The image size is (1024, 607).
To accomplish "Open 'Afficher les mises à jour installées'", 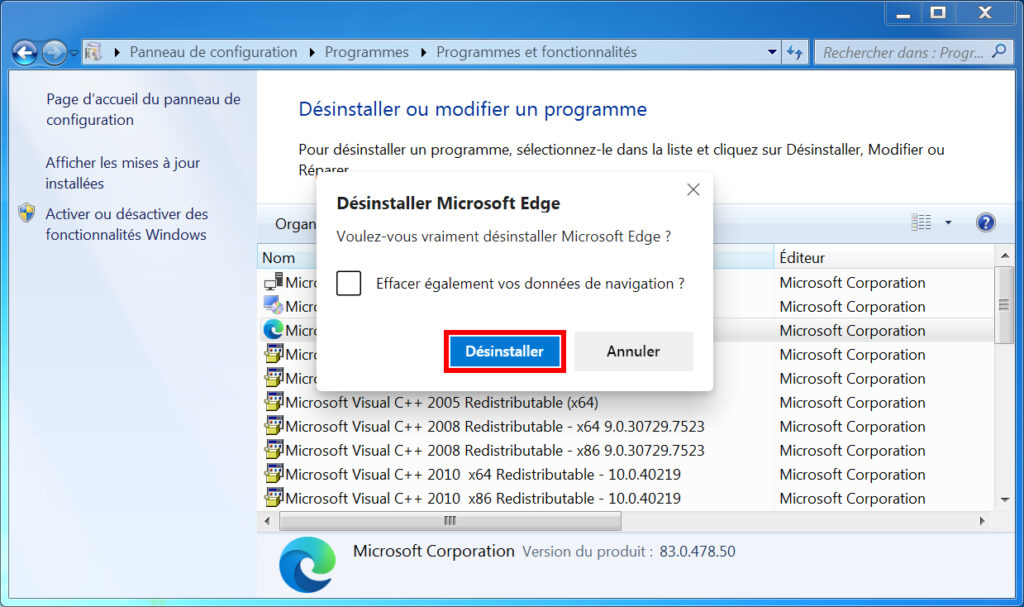I will pos(123,173).
